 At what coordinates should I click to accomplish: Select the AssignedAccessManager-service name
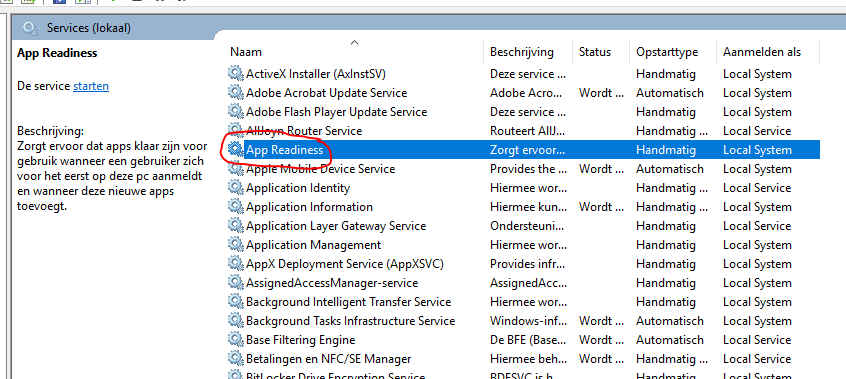[332, 282]
